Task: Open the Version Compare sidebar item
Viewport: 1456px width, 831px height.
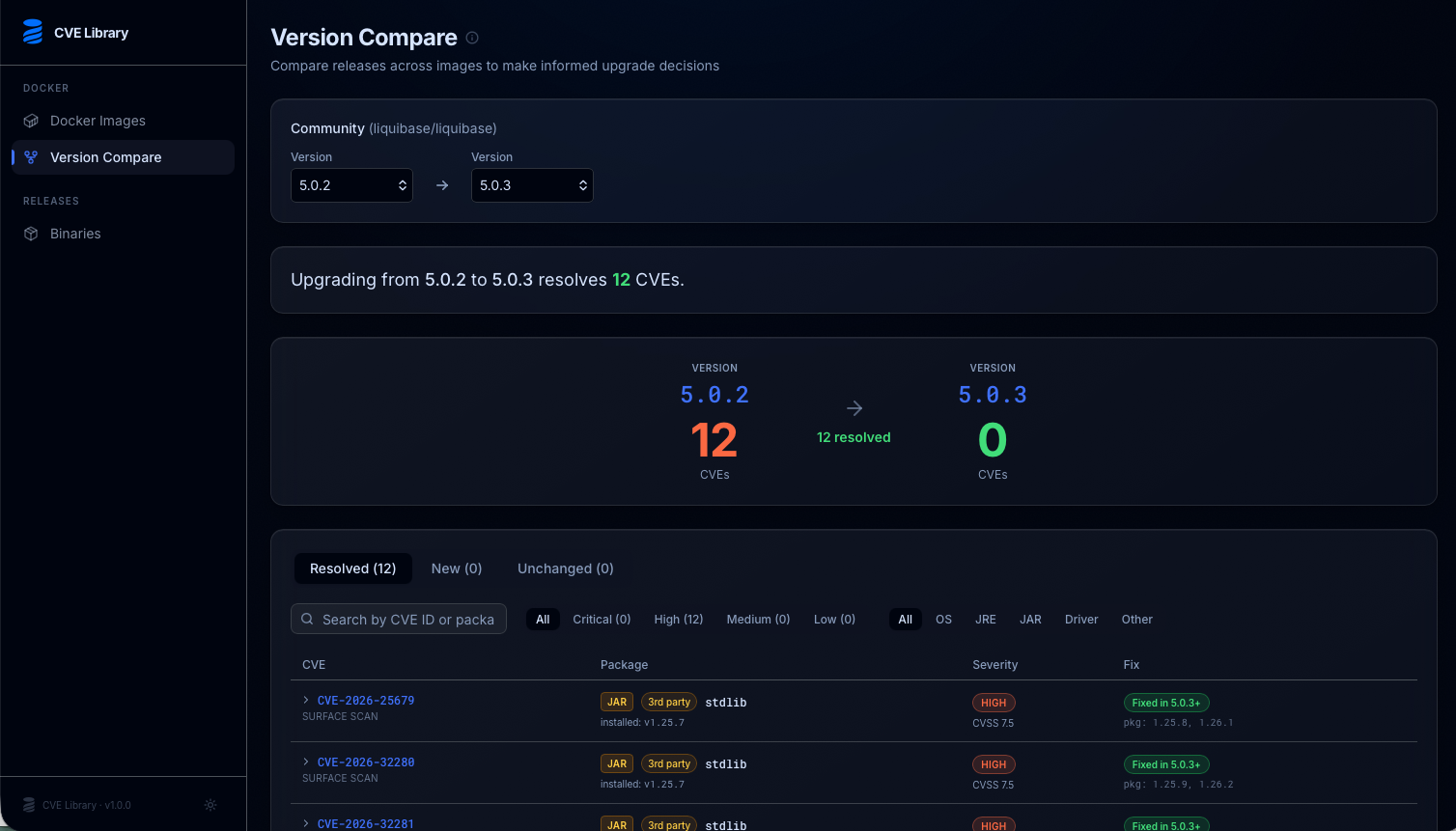Action: 123,157
